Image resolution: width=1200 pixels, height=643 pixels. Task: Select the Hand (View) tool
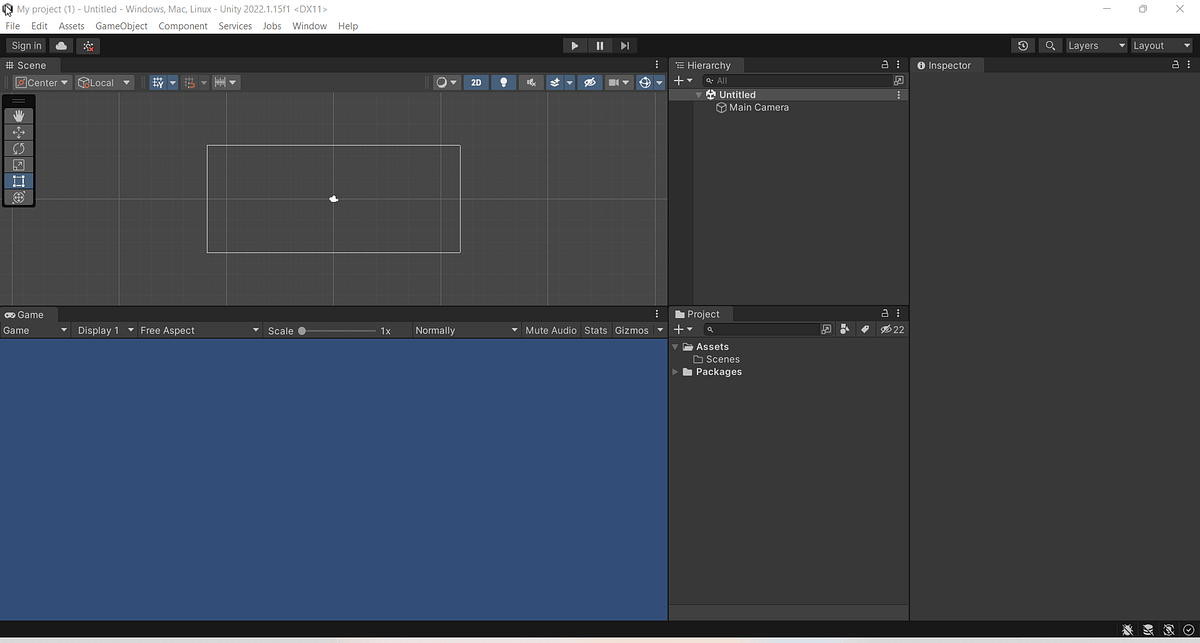point(18,115)
